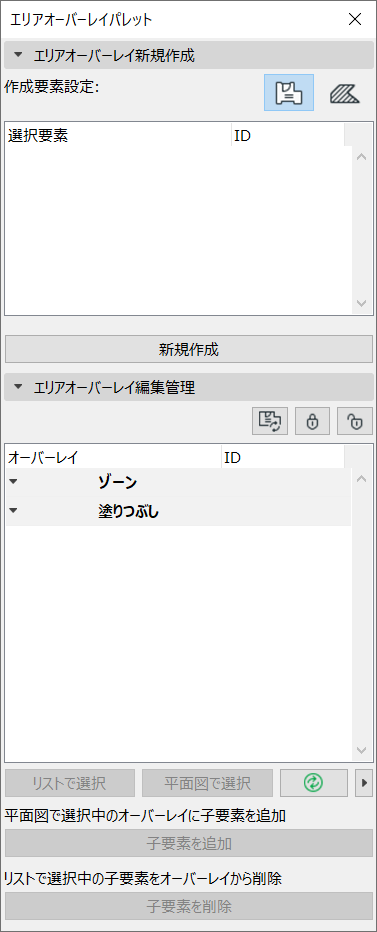Screen dimensions: 377x932
Task: Click the 子要素を削除 button
Action: pos(188,906)
